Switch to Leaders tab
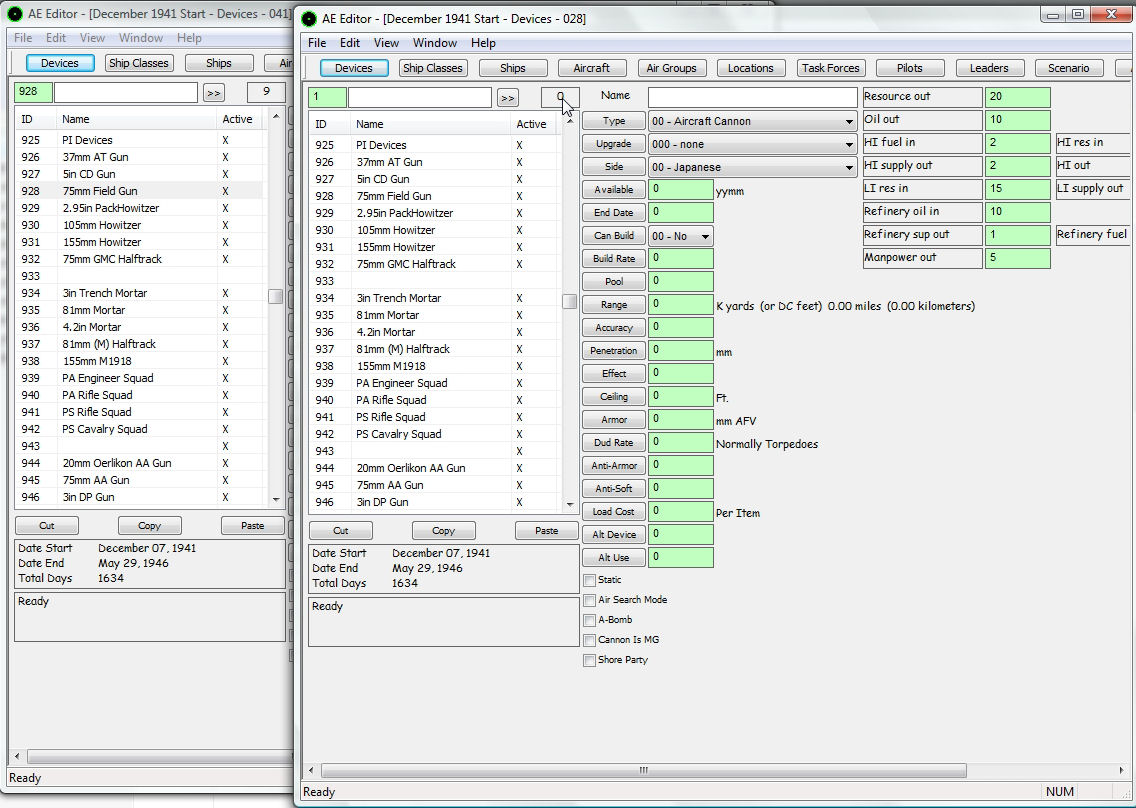 coord(989,68)
